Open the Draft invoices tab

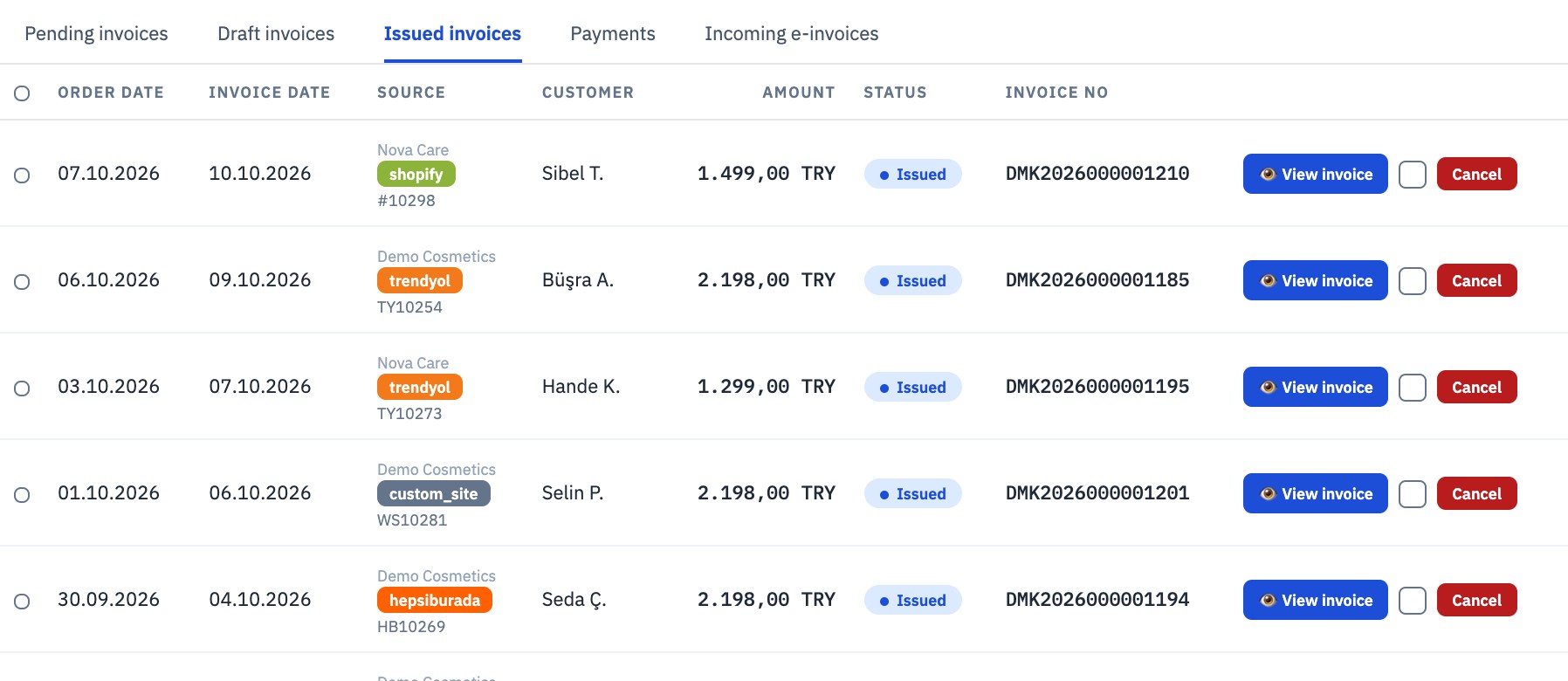click(276, 33)
